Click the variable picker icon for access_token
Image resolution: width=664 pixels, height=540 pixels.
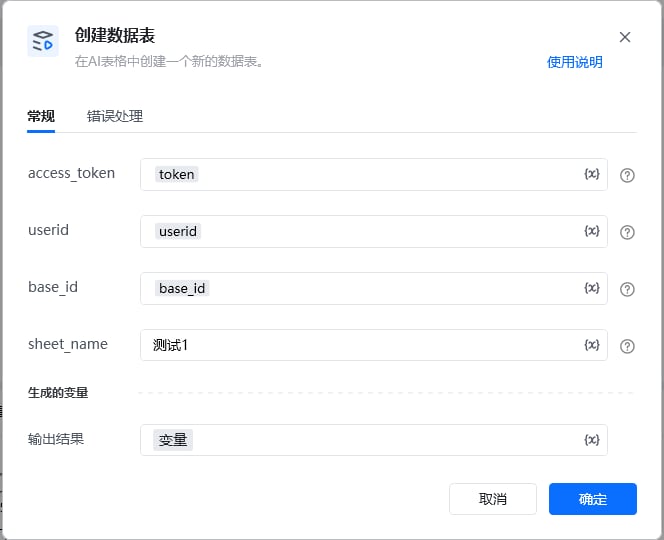click(x=592, y=174)
